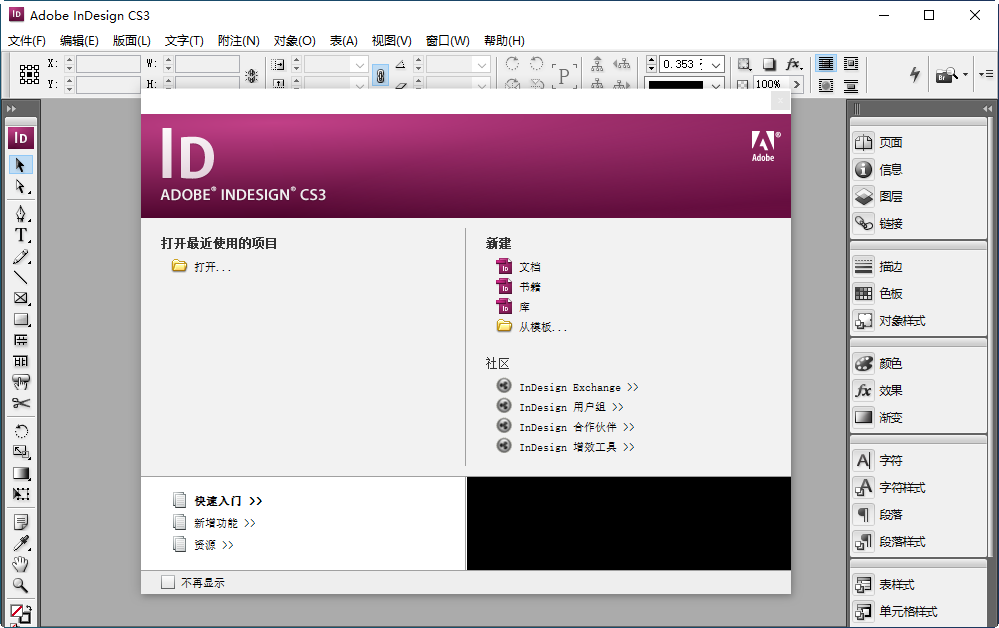Select the Free Transform tool
Viewport: 999px width, 628px height.
point(20,494)
